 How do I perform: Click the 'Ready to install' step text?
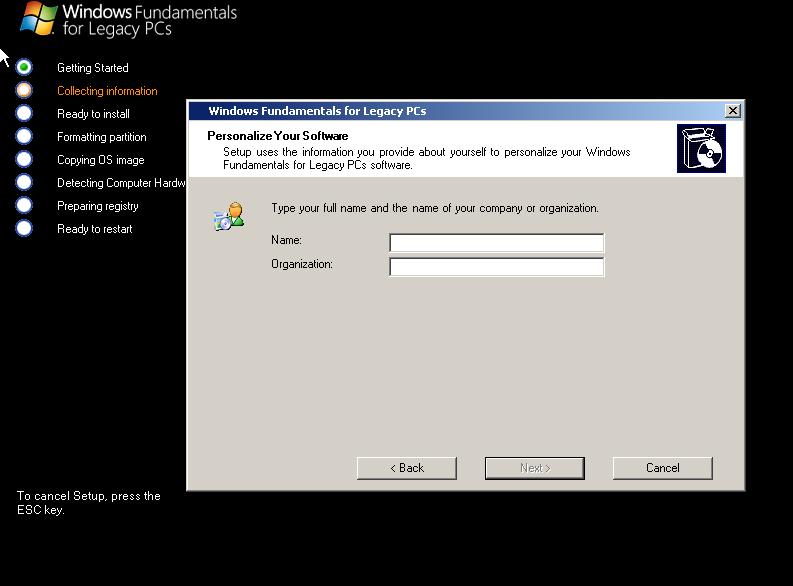pos(93,114)
